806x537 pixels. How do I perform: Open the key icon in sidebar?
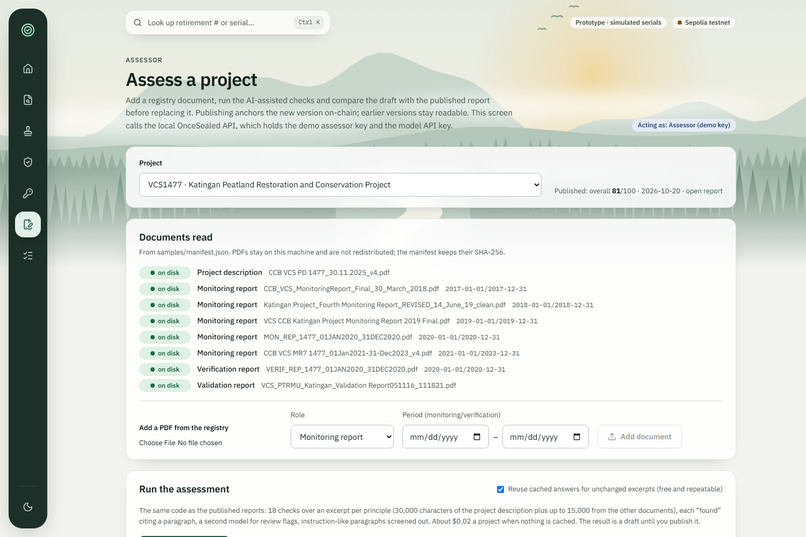[28, 193]
